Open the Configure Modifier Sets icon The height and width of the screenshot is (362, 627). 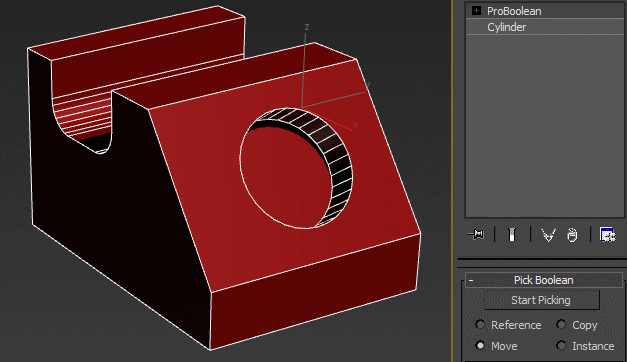tap(607, 234)
